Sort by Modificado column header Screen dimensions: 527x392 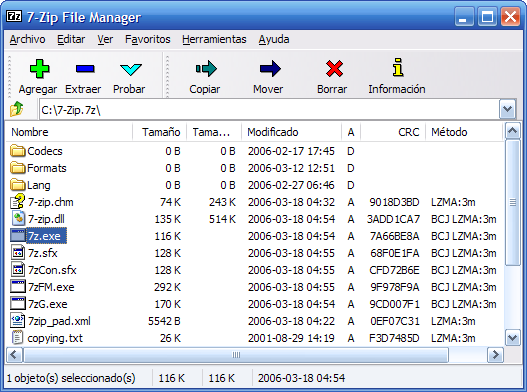click(291, 132)
